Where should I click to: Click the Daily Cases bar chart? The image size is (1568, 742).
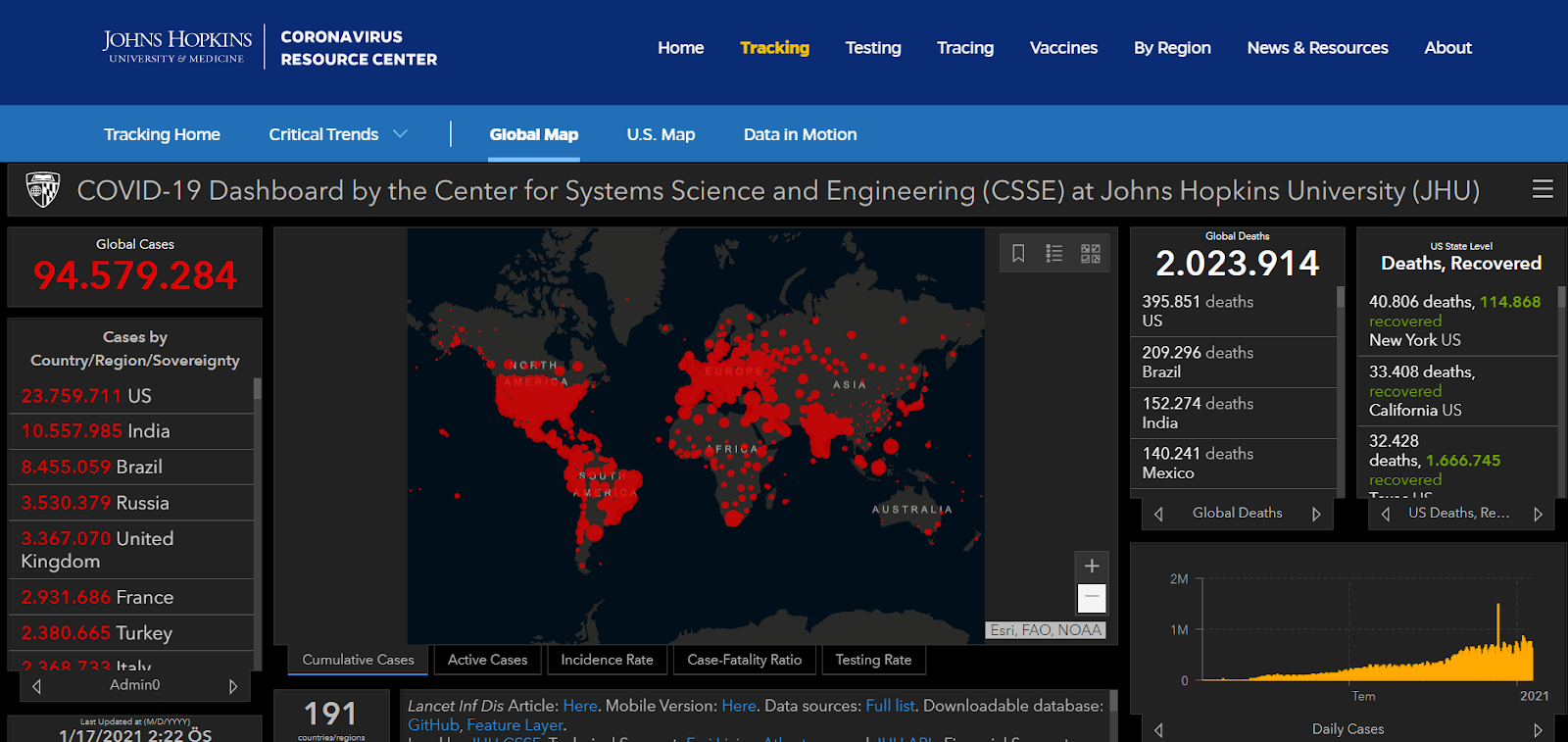pyautogui.click(x=1367, y=629)
